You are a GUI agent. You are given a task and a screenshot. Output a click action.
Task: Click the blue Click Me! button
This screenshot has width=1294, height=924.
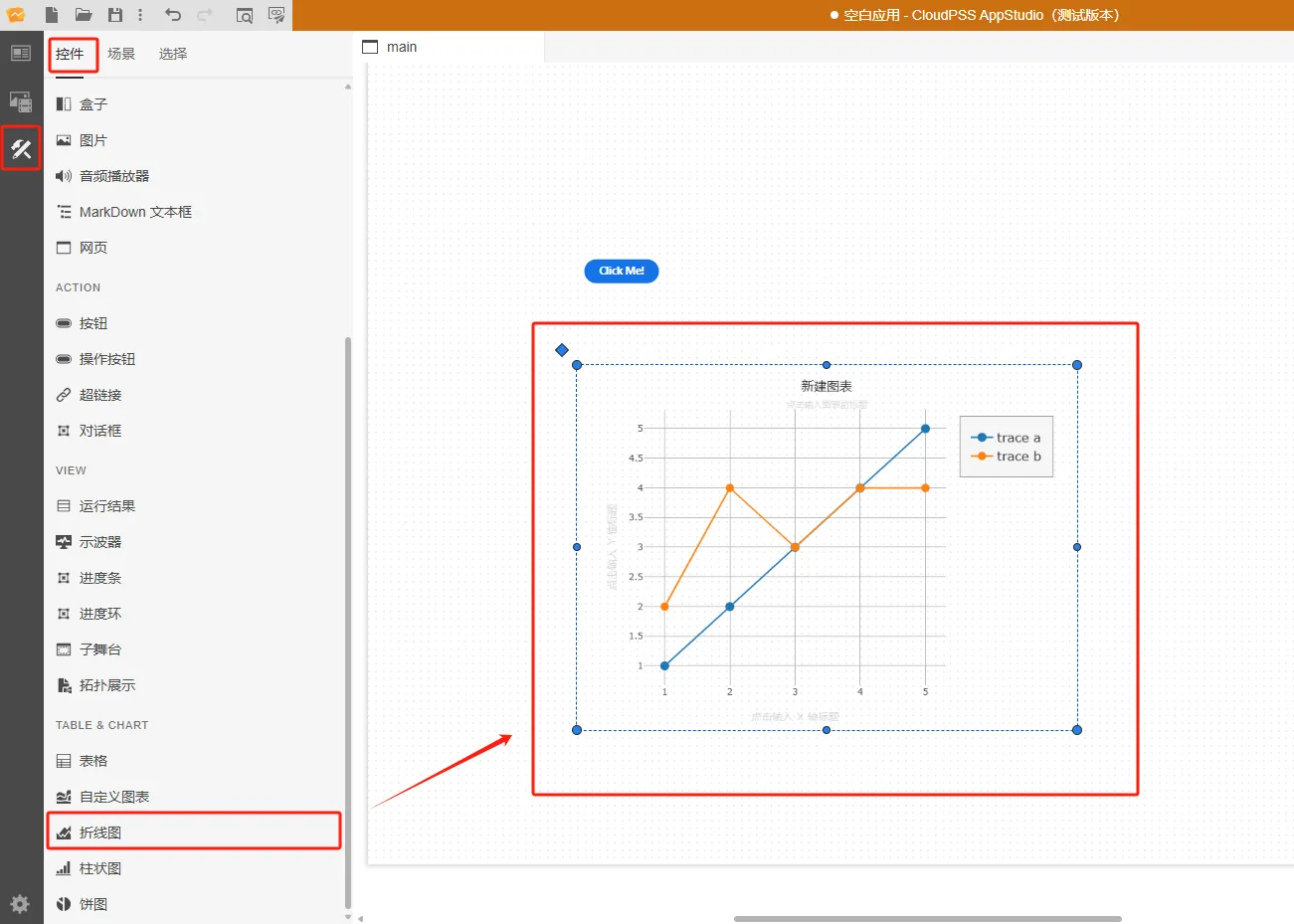point(622,271)
